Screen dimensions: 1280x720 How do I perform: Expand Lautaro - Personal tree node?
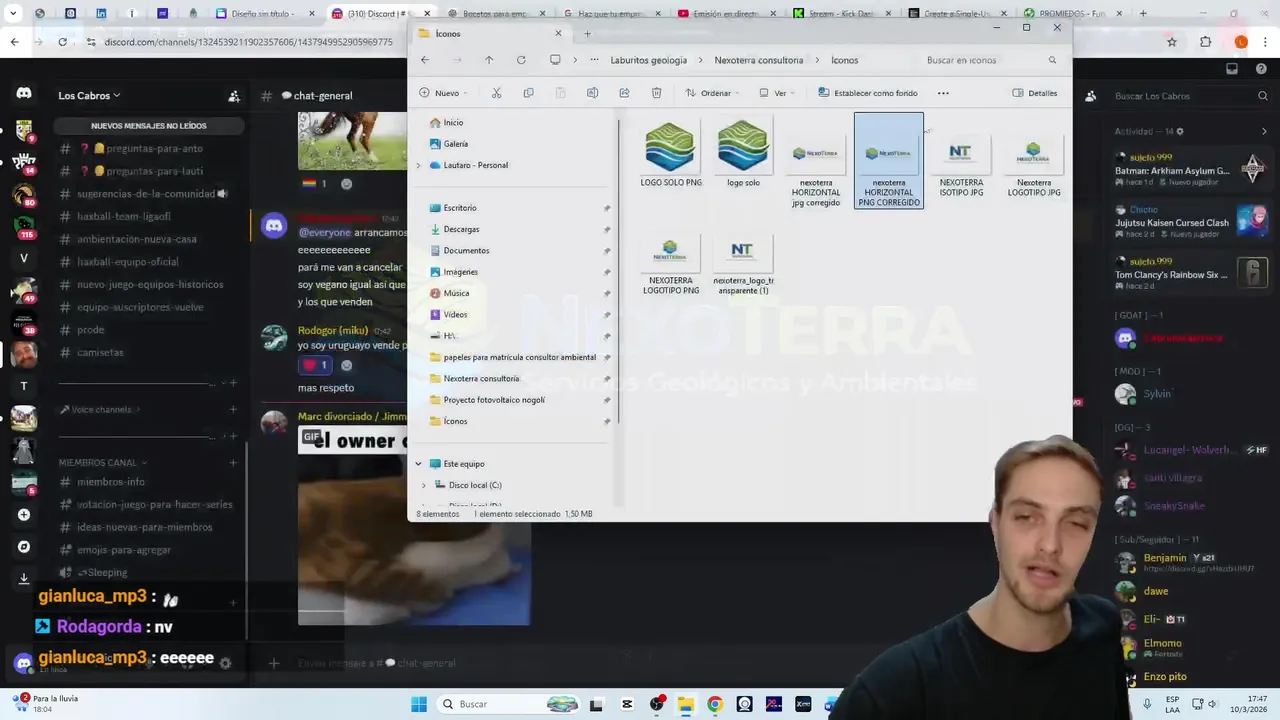pyautogui.click(x=418, y=165)
